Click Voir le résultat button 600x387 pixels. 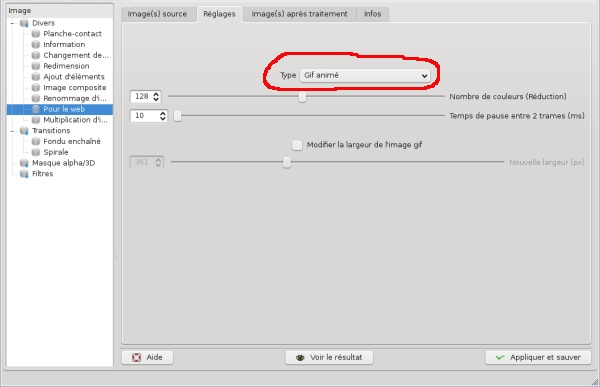tap(329, 358)
